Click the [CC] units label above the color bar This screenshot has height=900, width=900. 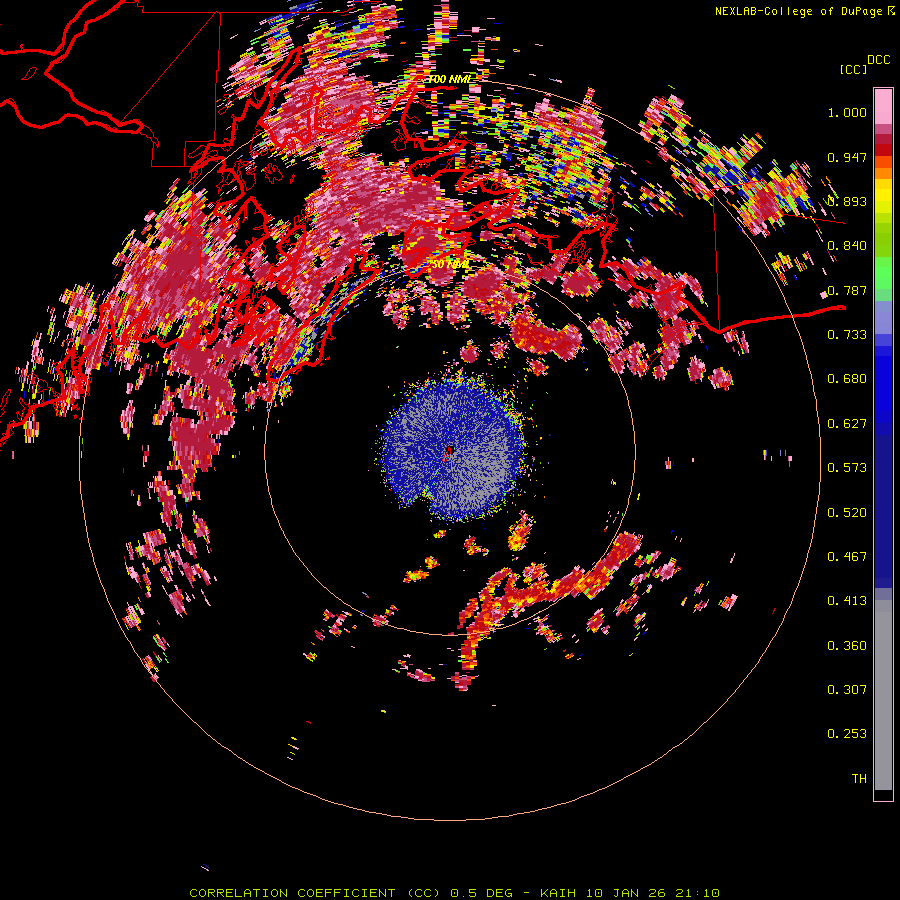[853, 69]
